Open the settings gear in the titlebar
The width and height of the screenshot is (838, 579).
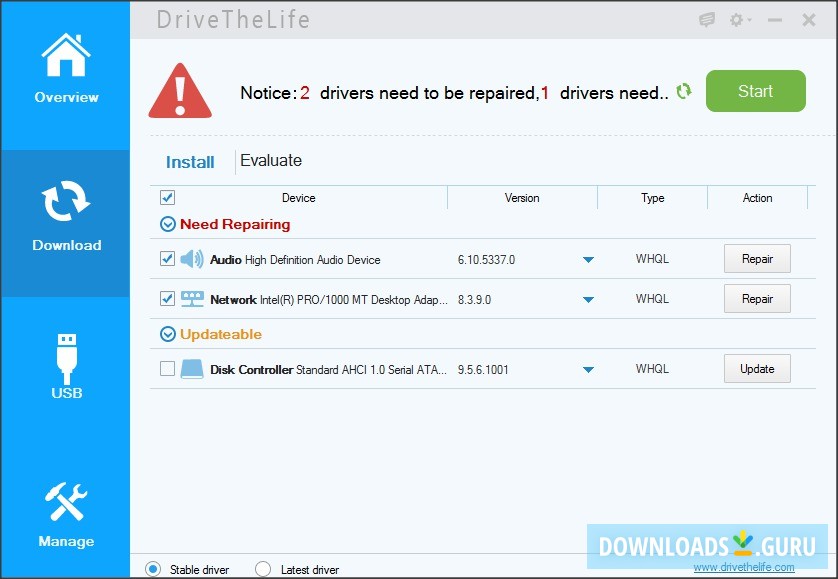click(735, 19)
